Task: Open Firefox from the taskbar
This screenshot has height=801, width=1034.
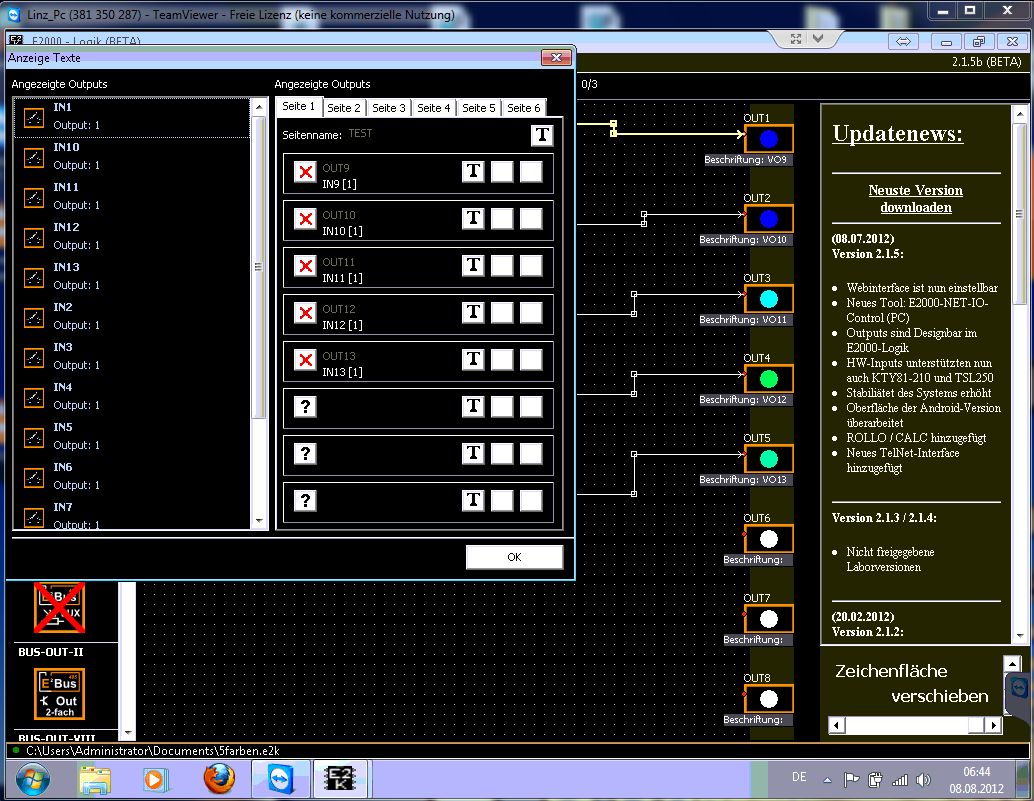Action: (x=219, y=778)
